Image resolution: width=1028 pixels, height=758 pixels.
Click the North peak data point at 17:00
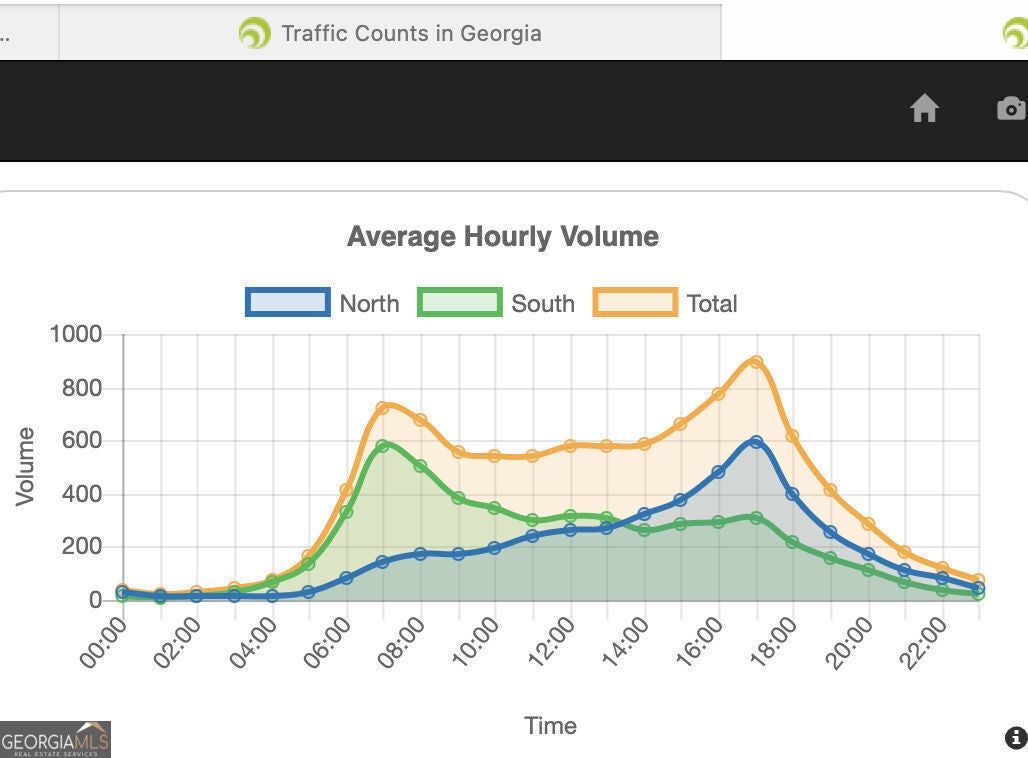(757, 442)
